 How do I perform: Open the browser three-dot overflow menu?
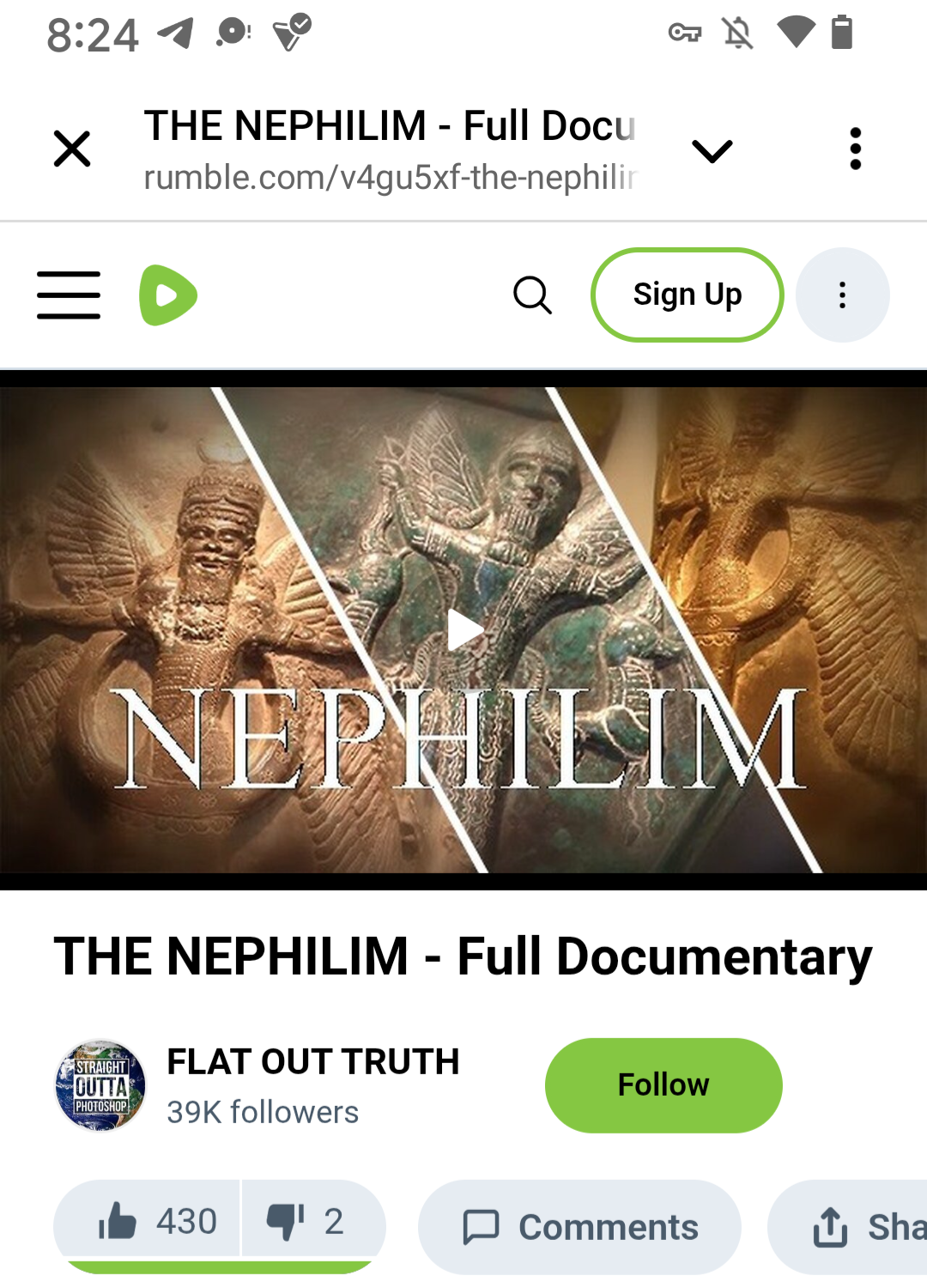click(x=855, y=149)
